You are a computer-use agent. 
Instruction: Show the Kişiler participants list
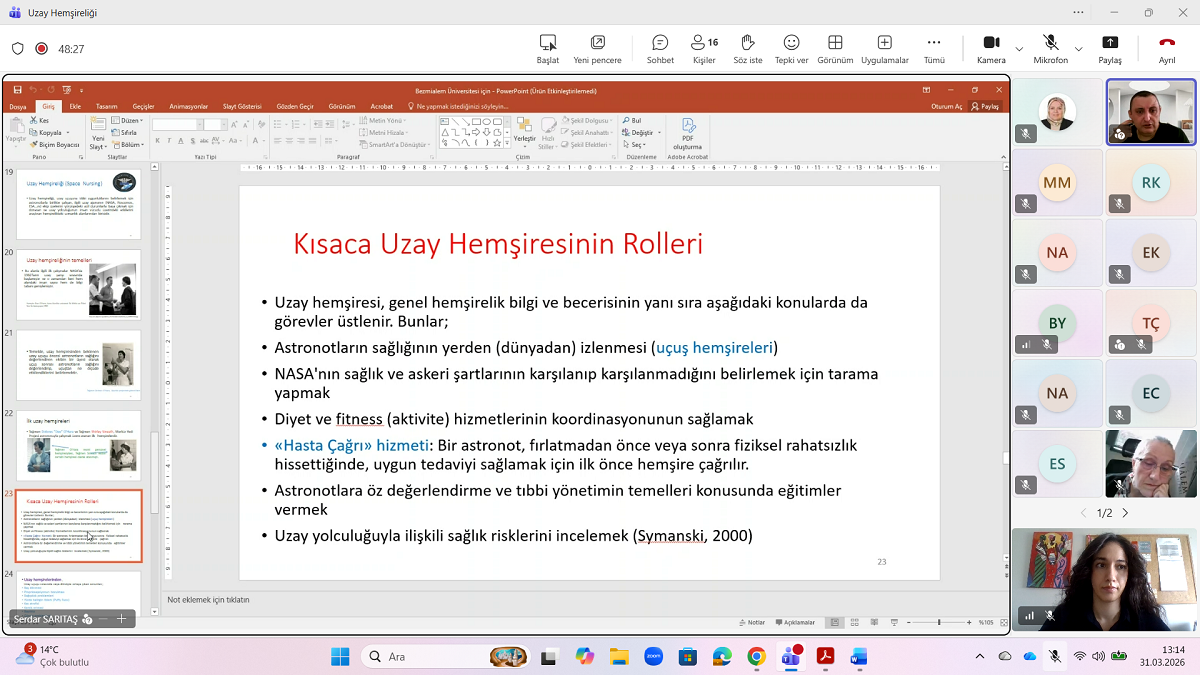[x=704, y=48]
